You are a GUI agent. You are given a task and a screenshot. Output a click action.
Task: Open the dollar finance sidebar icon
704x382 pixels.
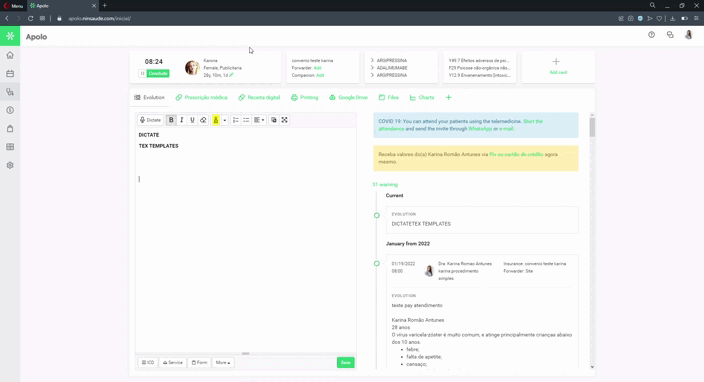click(10, 110)
